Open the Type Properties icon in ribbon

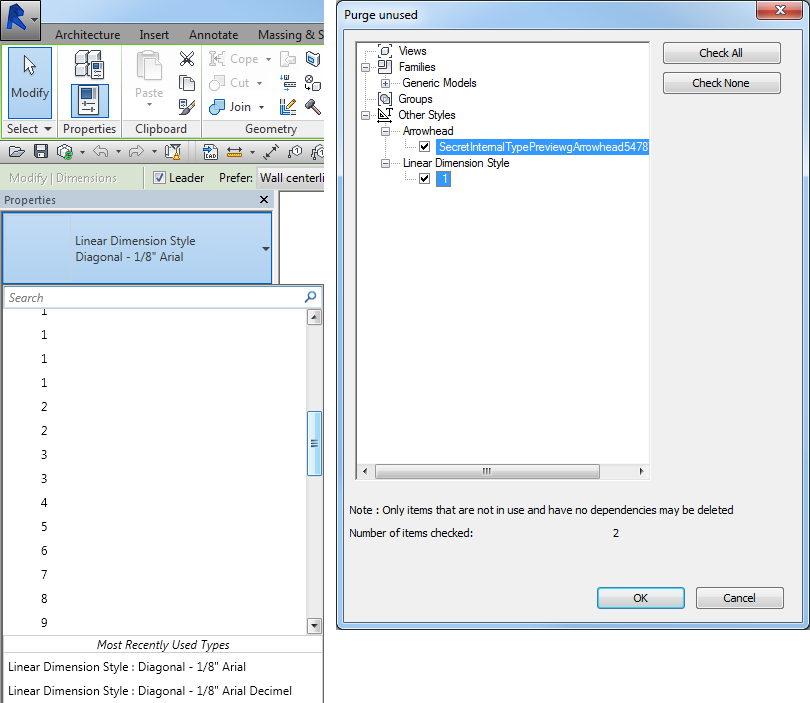pyautogui.click(x=89, y=64)
